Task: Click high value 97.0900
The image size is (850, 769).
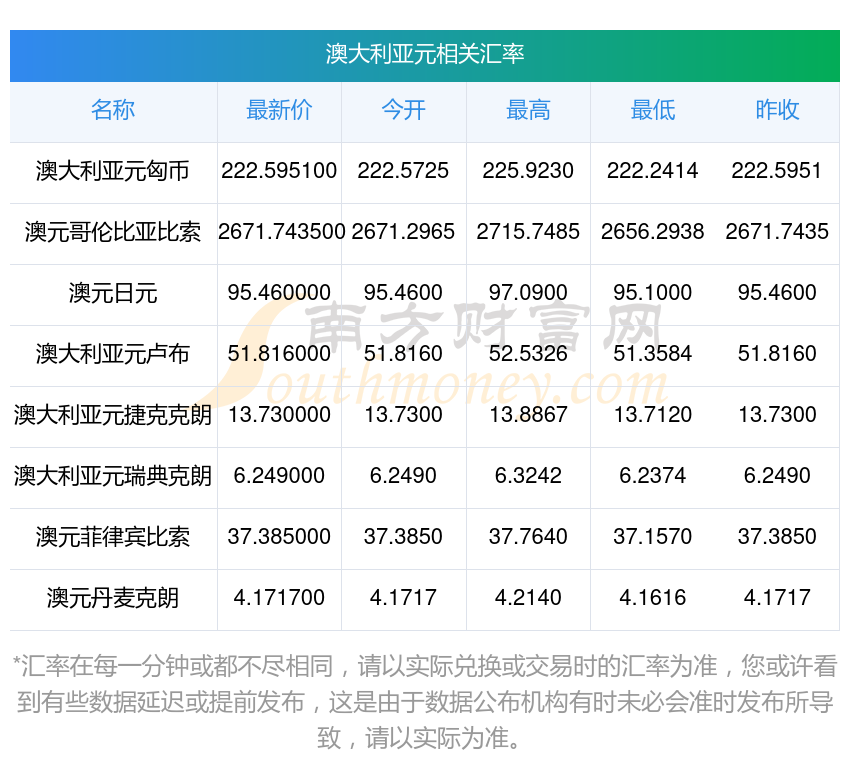Action: 528,293
